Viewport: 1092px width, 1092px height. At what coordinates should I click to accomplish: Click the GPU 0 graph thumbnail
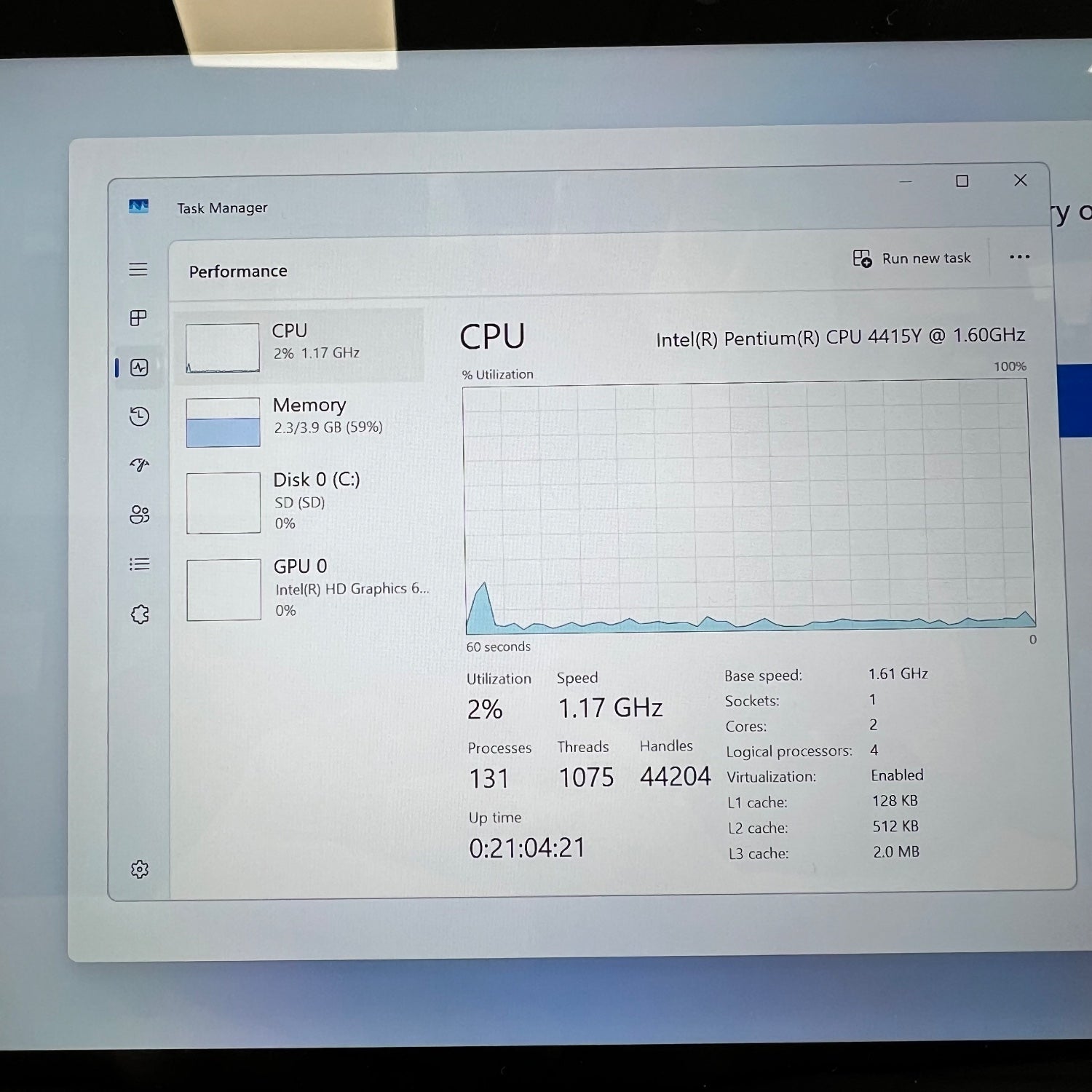point(224,590)
